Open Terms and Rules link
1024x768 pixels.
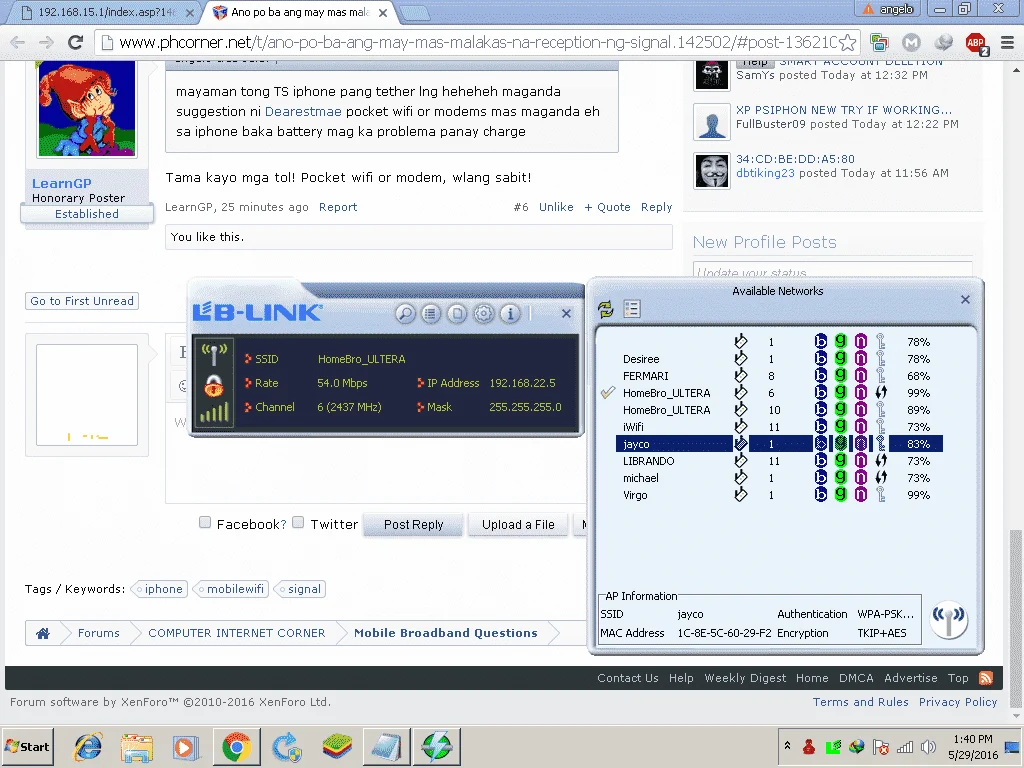[x=860, y=702]
